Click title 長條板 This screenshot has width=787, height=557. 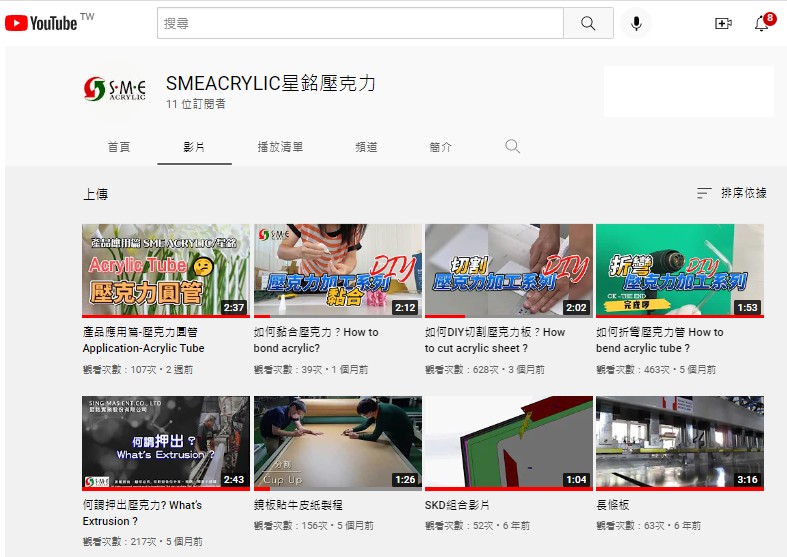[612, 505]
